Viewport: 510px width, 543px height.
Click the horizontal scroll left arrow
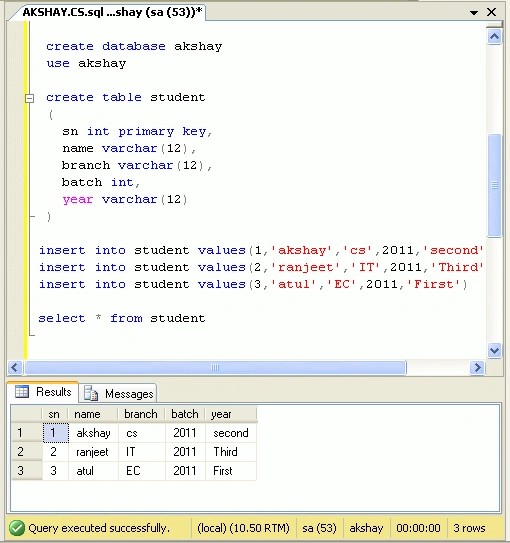pyautogui.click(x=15, y=367)
